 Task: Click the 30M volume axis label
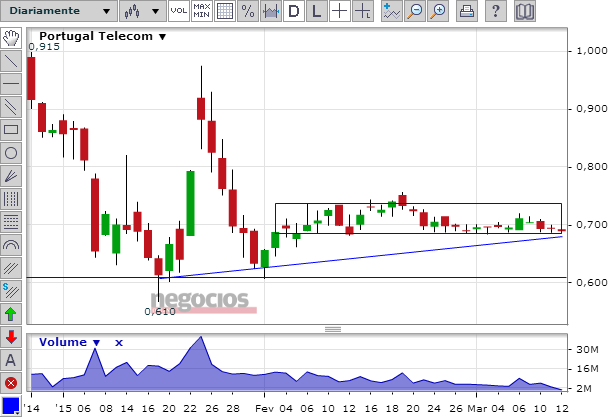point(587,350)
